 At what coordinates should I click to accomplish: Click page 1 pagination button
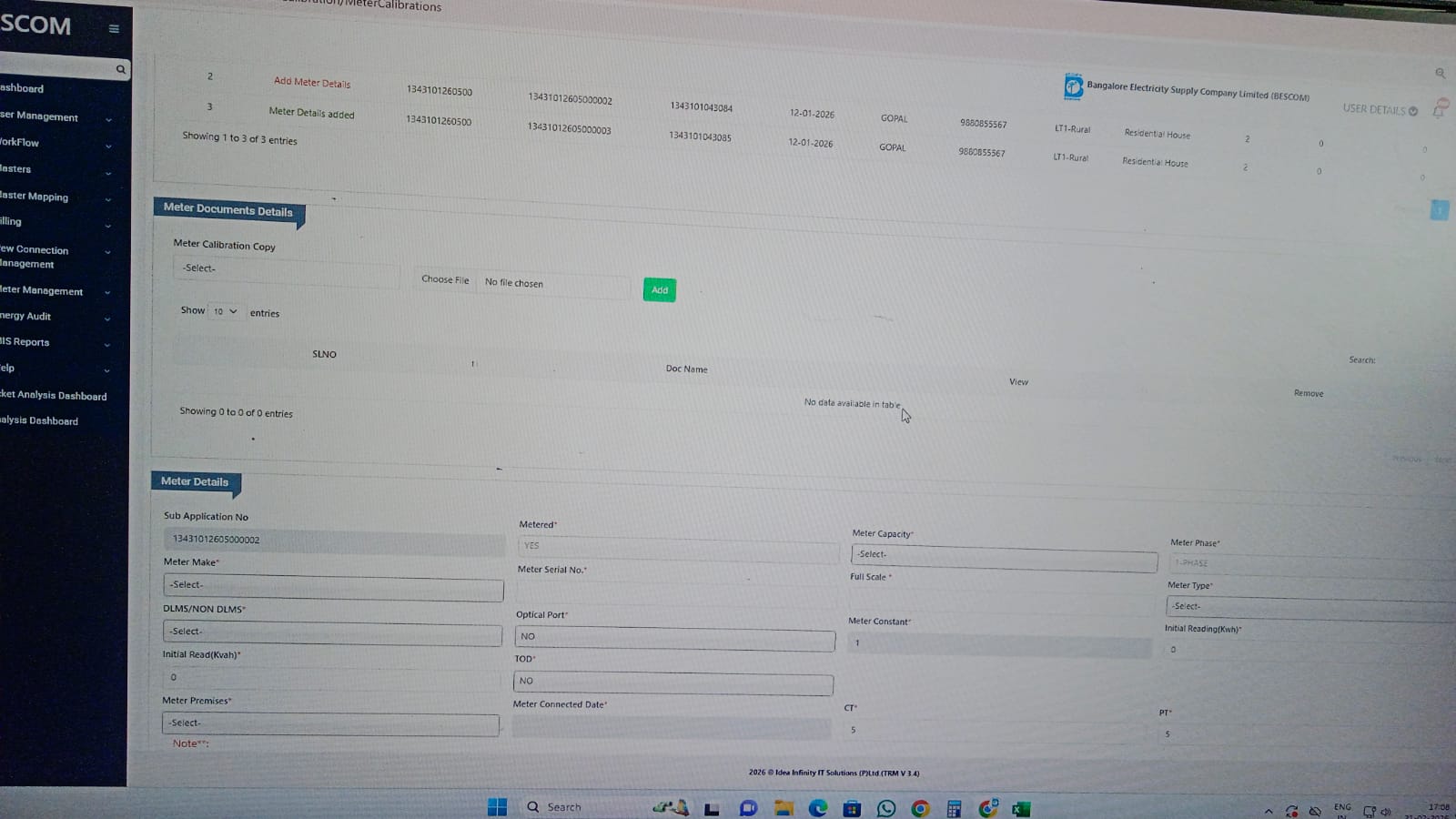(1440, 210)
